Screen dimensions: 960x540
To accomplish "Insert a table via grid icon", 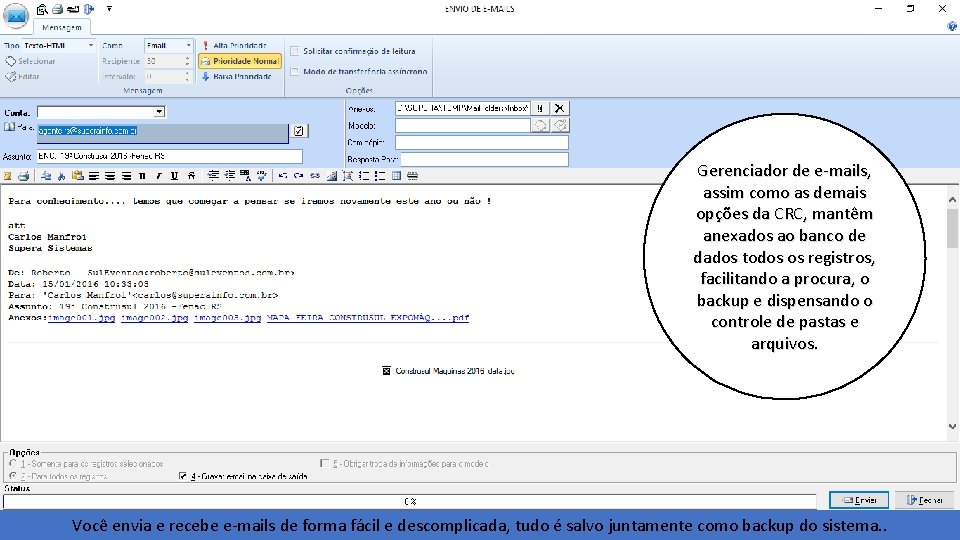I will click(x=396, y=176).
